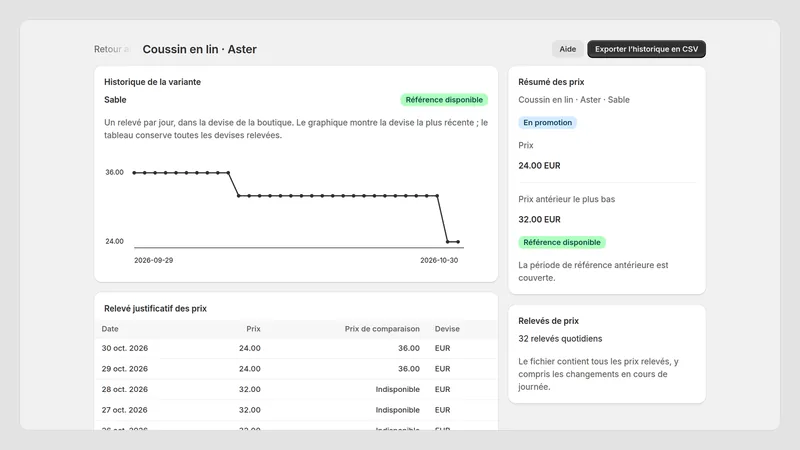Click the 28 oct. 2026 date cell
This screenshot has height=450, width=800.
124,389
